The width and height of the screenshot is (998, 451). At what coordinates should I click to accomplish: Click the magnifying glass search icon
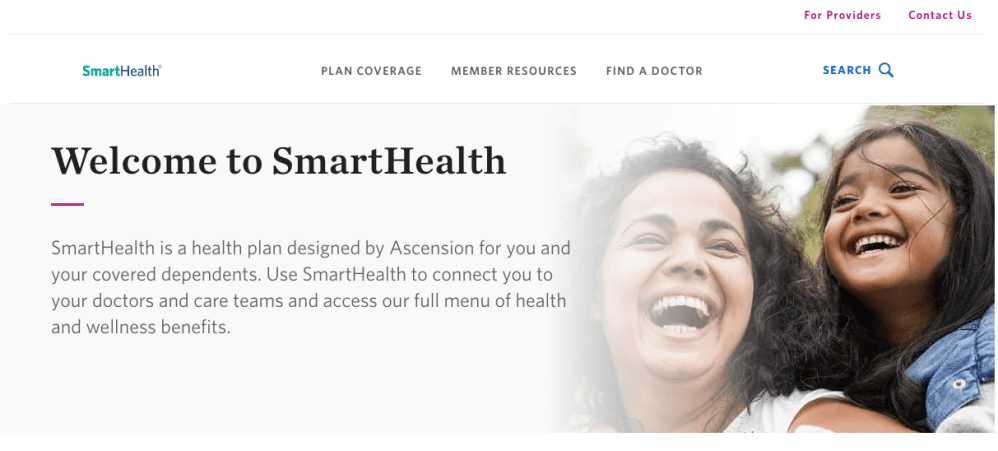click(886, 70)
